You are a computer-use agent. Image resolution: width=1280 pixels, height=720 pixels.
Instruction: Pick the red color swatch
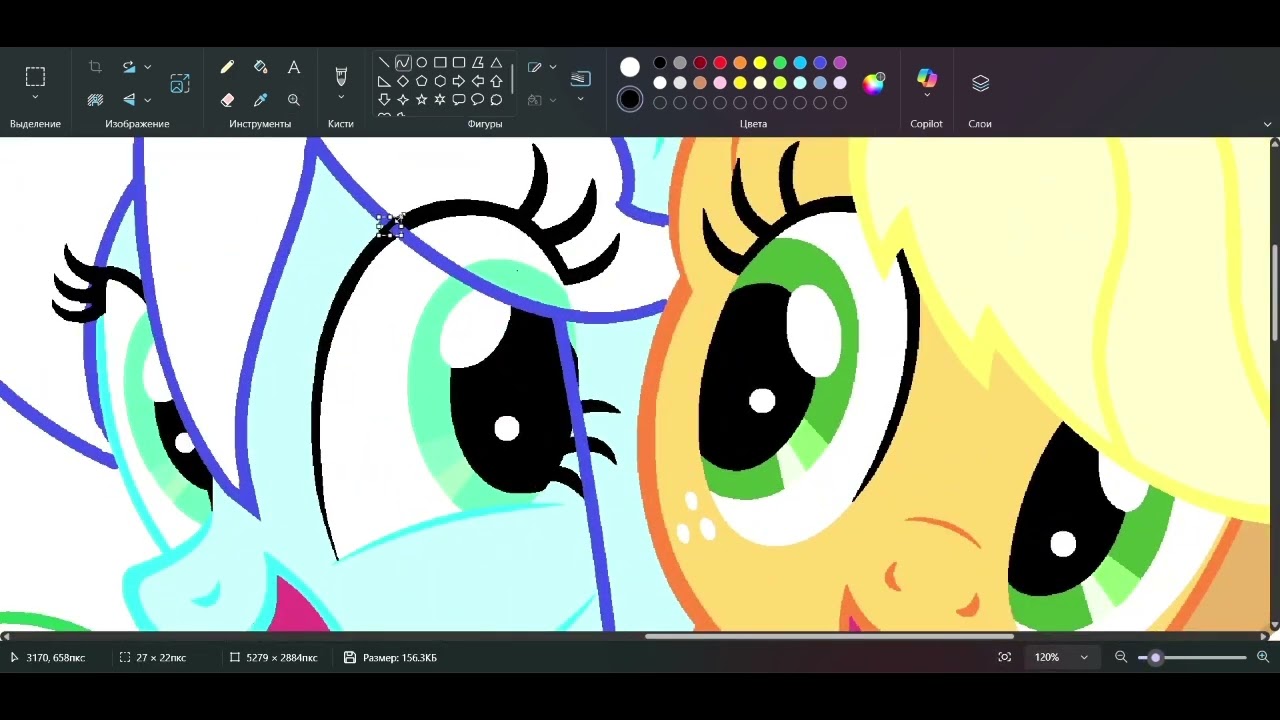pyautogui.click(x=720, y=63)
